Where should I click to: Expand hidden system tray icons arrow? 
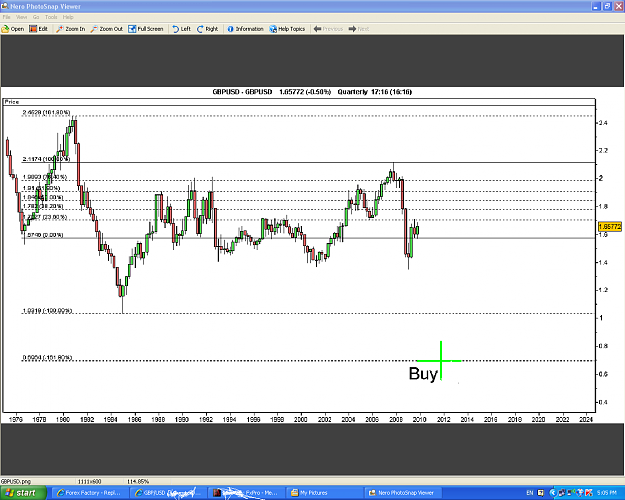(x=553, y=493)
